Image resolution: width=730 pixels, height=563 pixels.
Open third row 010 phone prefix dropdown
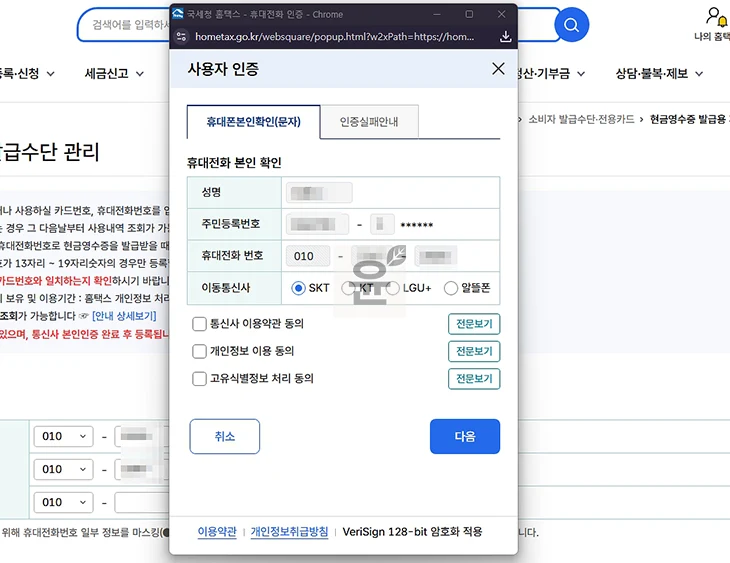[63, 502]
